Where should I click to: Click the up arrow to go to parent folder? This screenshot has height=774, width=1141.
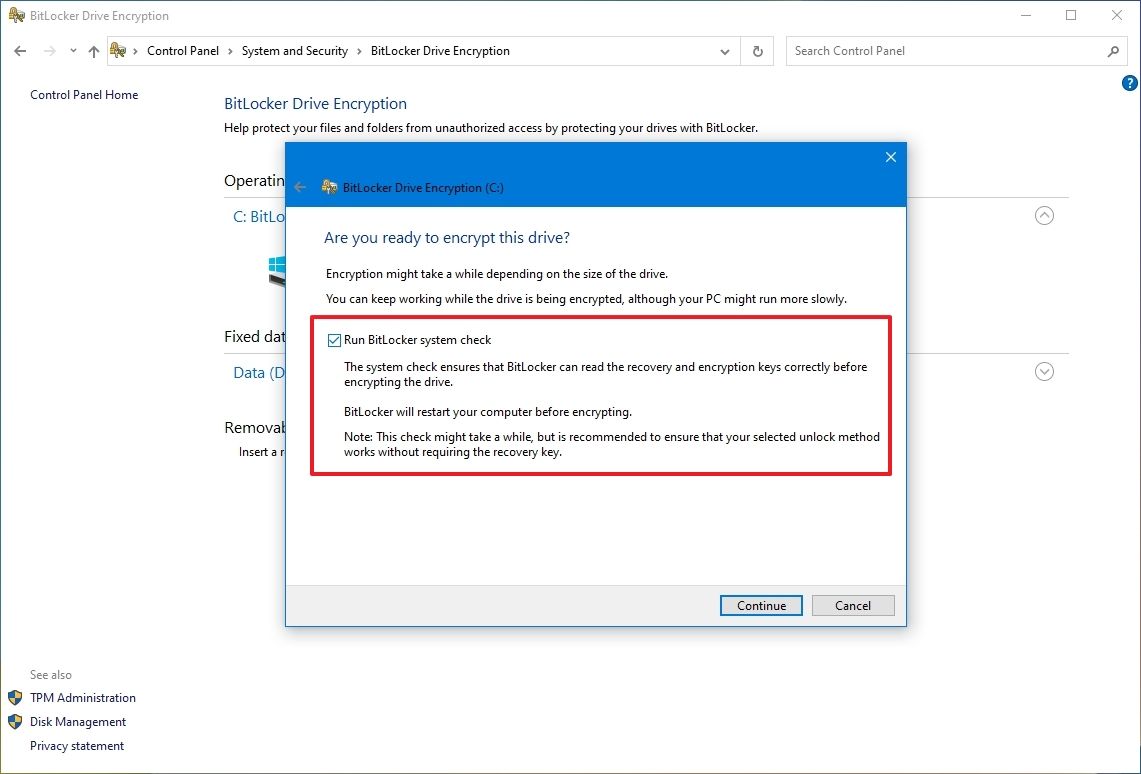click(93, 50)
